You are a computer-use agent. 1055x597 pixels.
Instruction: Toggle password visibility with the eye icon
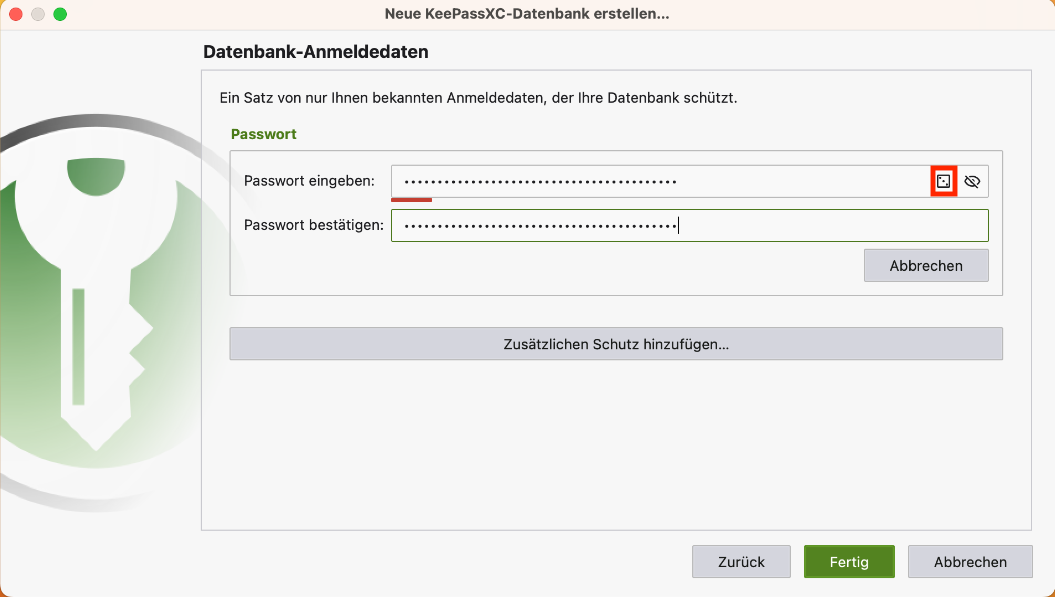tap(972, 181)
